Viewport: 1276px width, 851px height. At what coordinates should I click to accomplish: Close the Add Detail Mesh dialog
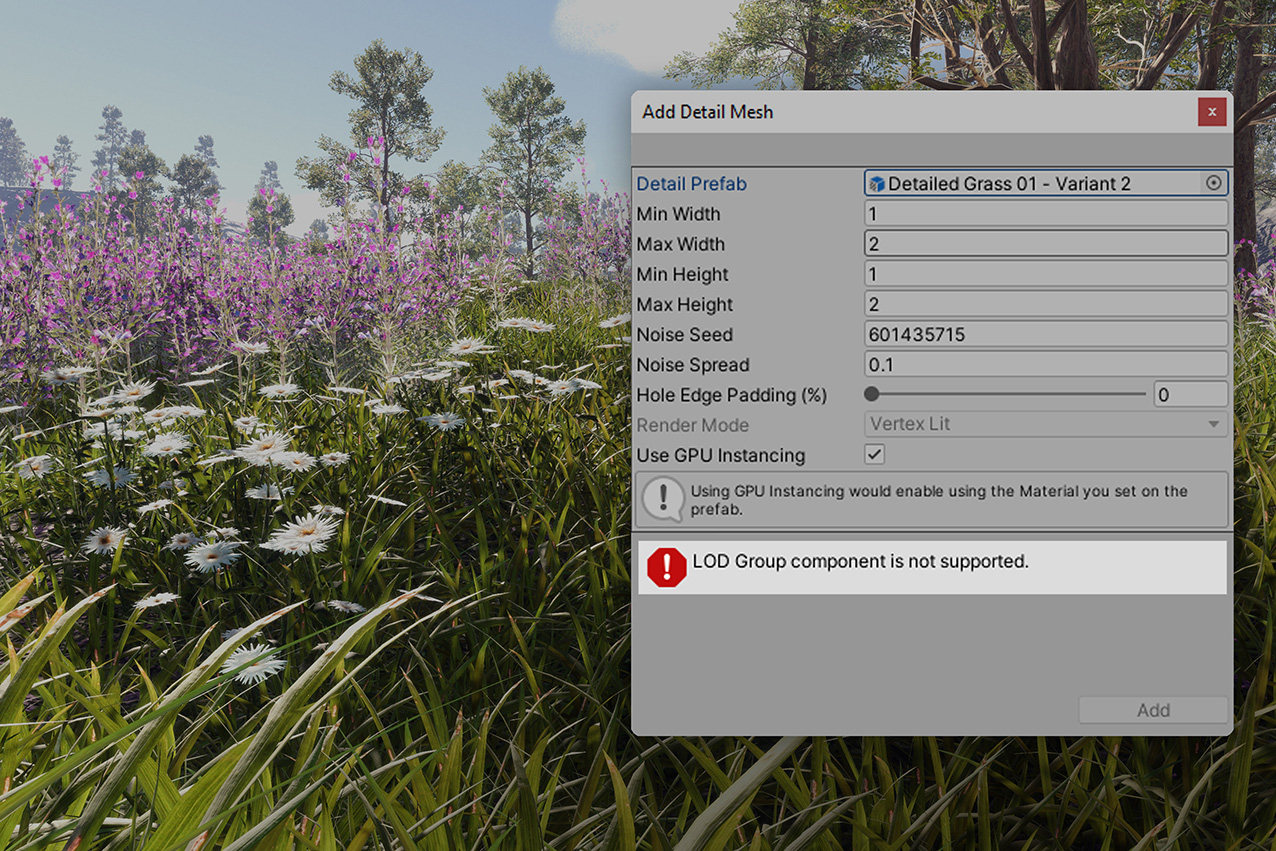[1211, 112]
